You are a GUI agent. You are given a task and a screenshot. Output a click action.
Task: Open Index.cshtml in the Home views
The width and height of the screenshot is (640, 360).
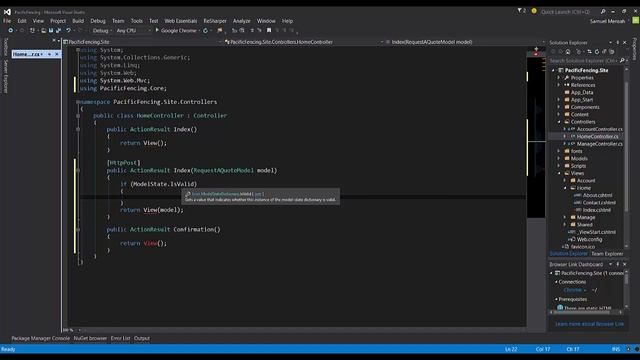596,210
